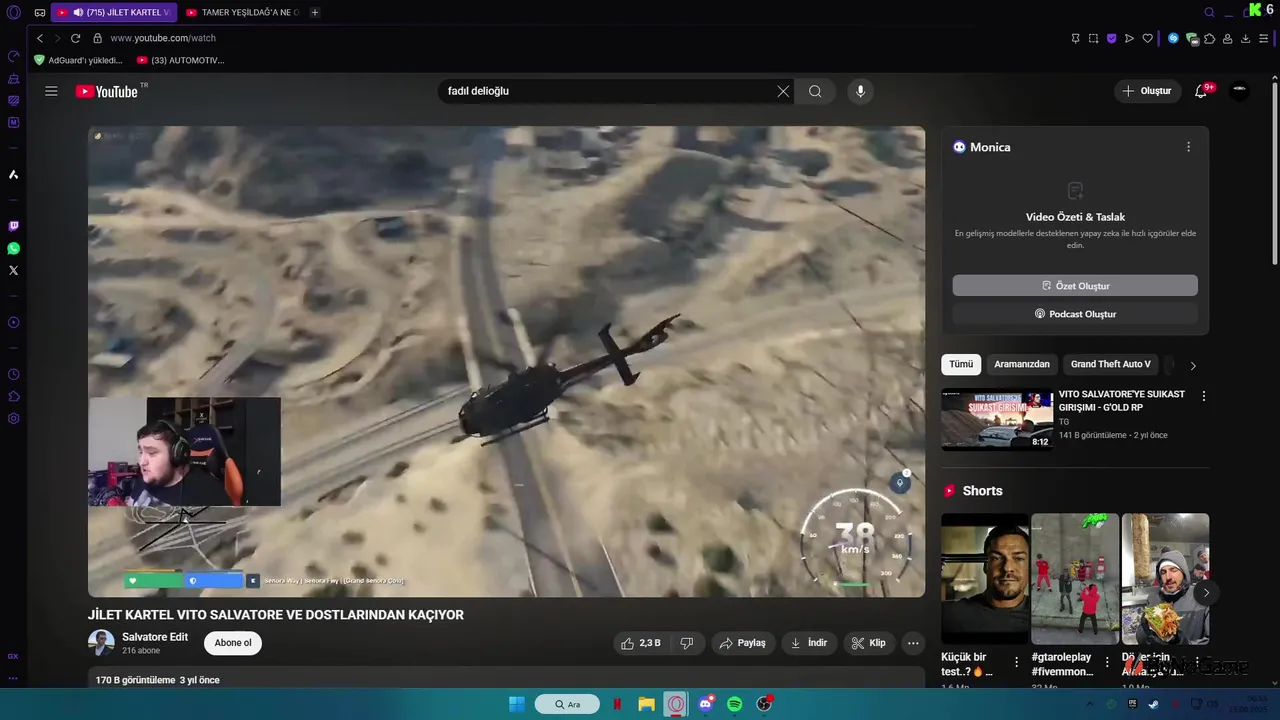The width and height of the screenshot is (1280, 720).
Task: Select the Tümü filter chip
Action: coord(961,364)
